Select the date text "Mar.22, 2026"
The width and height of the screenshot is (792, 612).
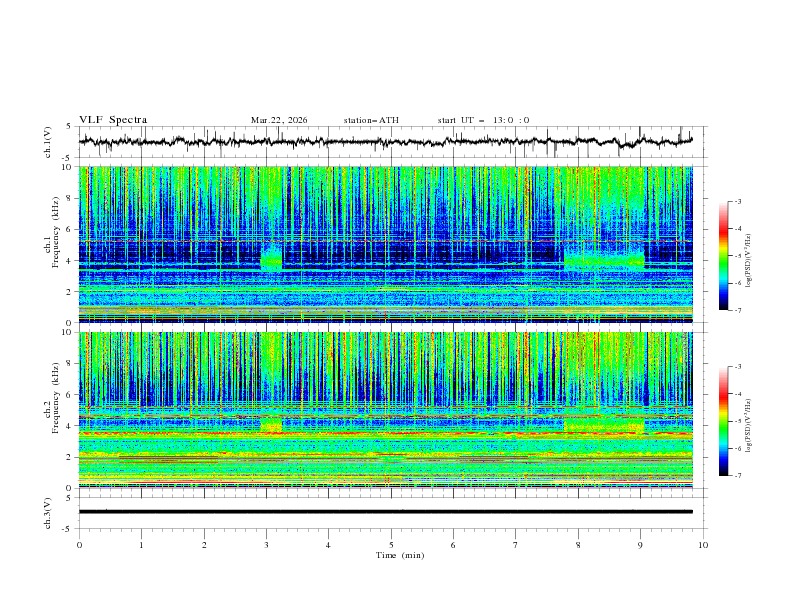pyautogui.click(x=279, y=120)
